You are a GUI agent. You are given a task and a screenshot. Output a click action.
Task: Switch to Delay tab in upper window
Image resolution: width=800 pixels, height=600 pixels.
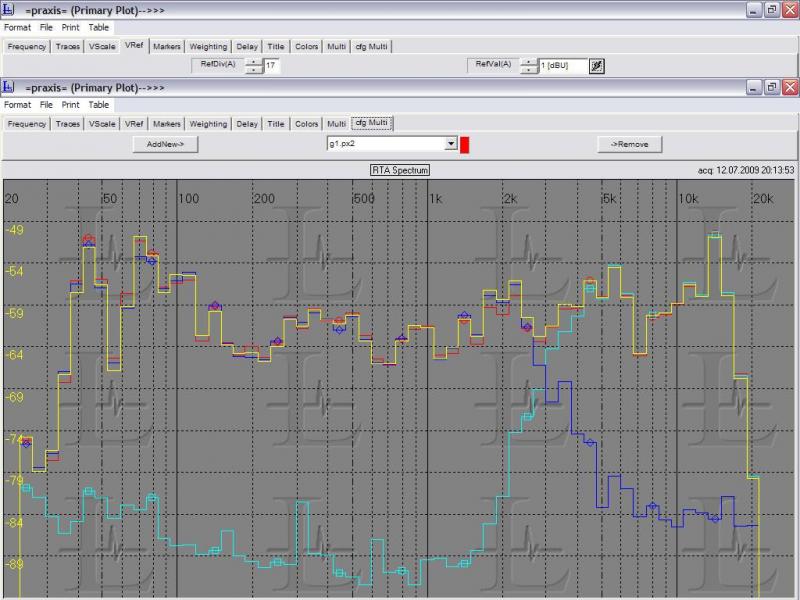click(247, 46)
